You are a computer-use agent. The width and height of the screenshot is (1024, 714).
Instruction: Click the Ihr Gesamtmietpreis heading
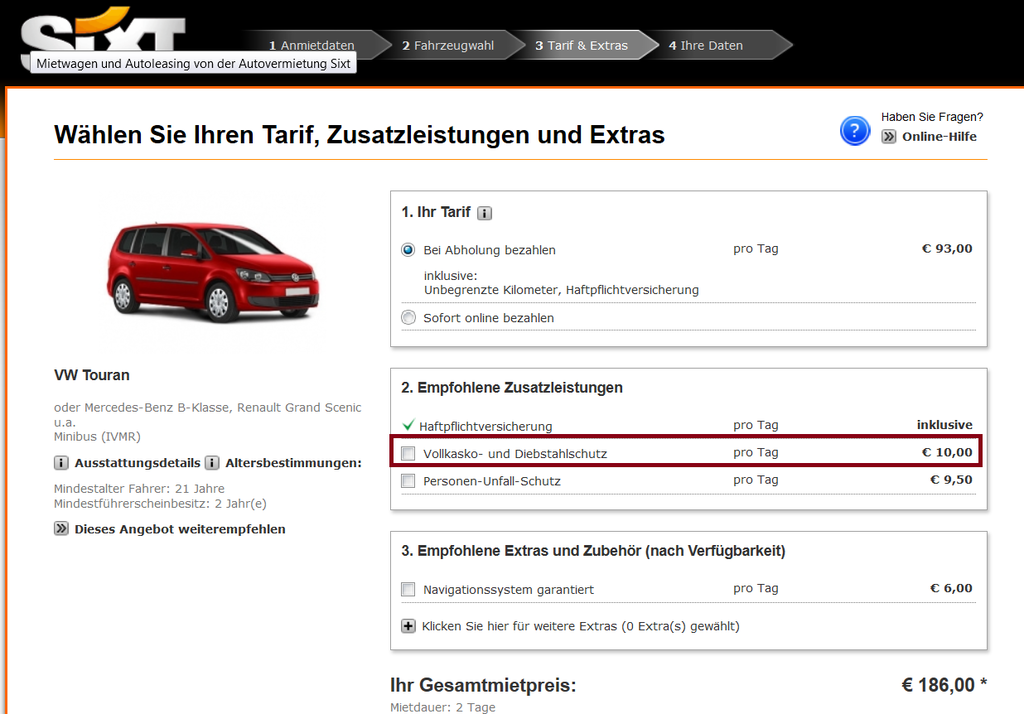[x=483, y=685]
